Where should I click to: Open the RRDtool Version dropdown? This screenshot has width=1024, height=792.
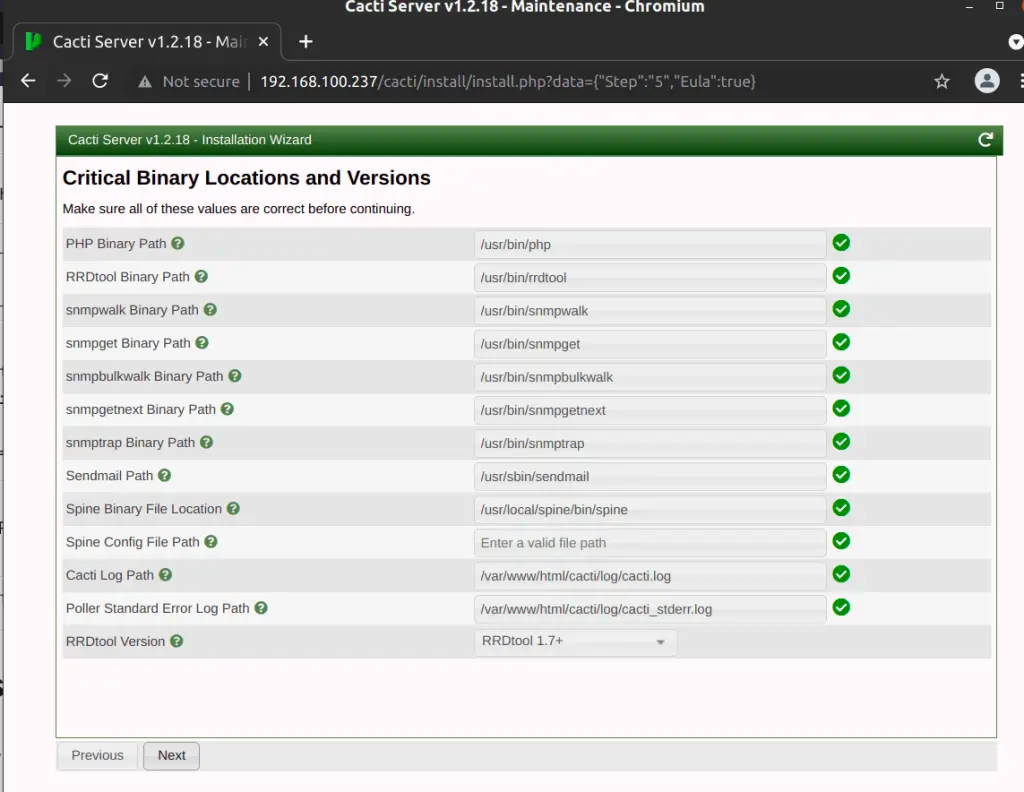(575, 641)
